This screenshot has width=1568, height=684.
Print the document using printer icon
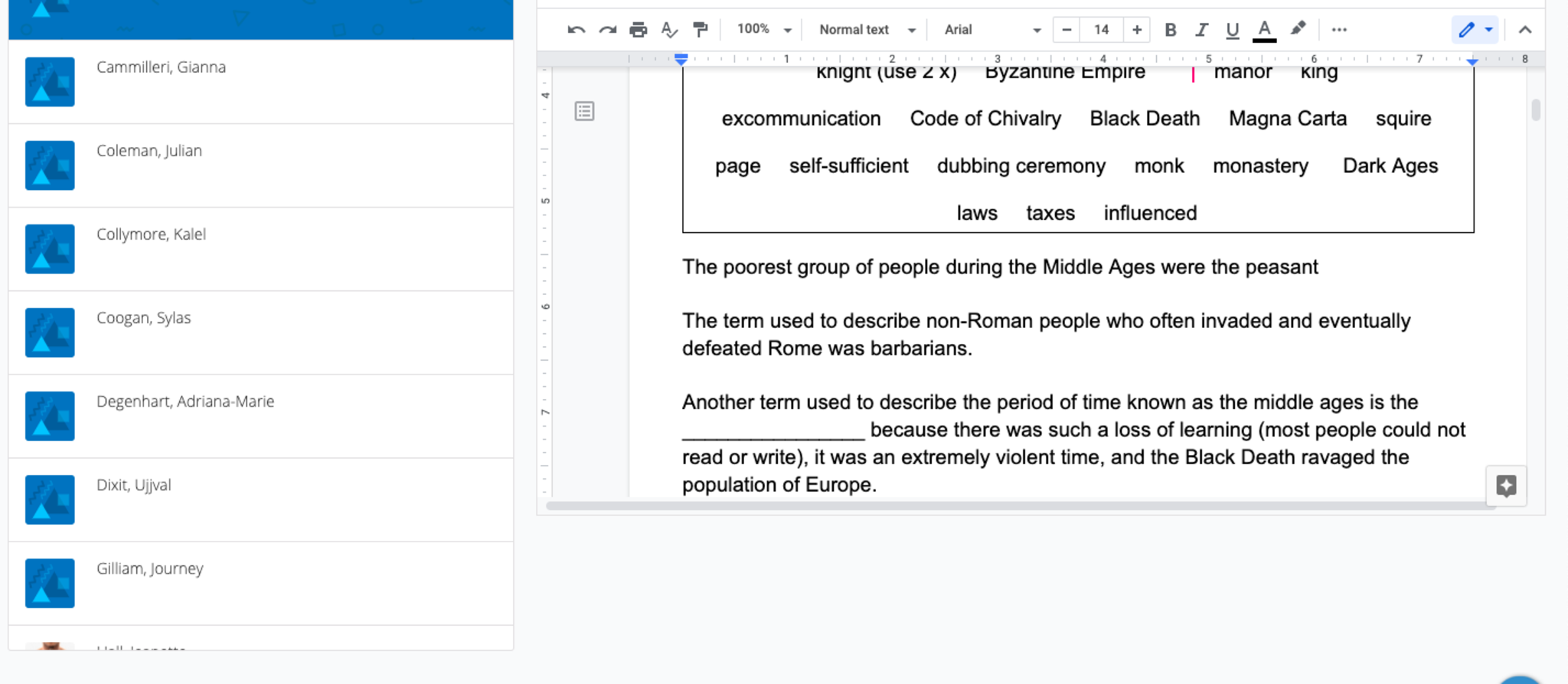pos(638,30)
